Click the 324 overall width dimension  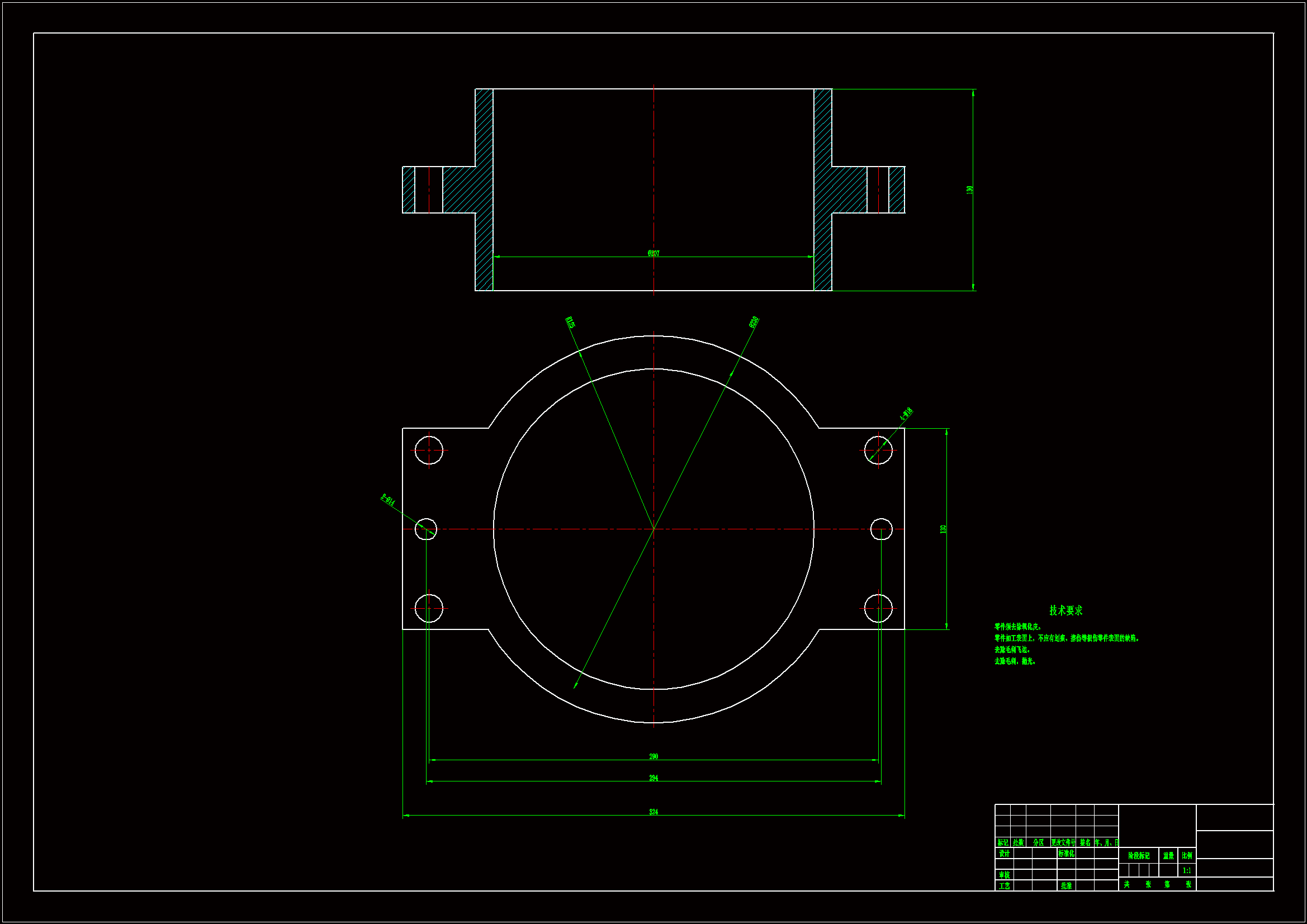[654, 812]
